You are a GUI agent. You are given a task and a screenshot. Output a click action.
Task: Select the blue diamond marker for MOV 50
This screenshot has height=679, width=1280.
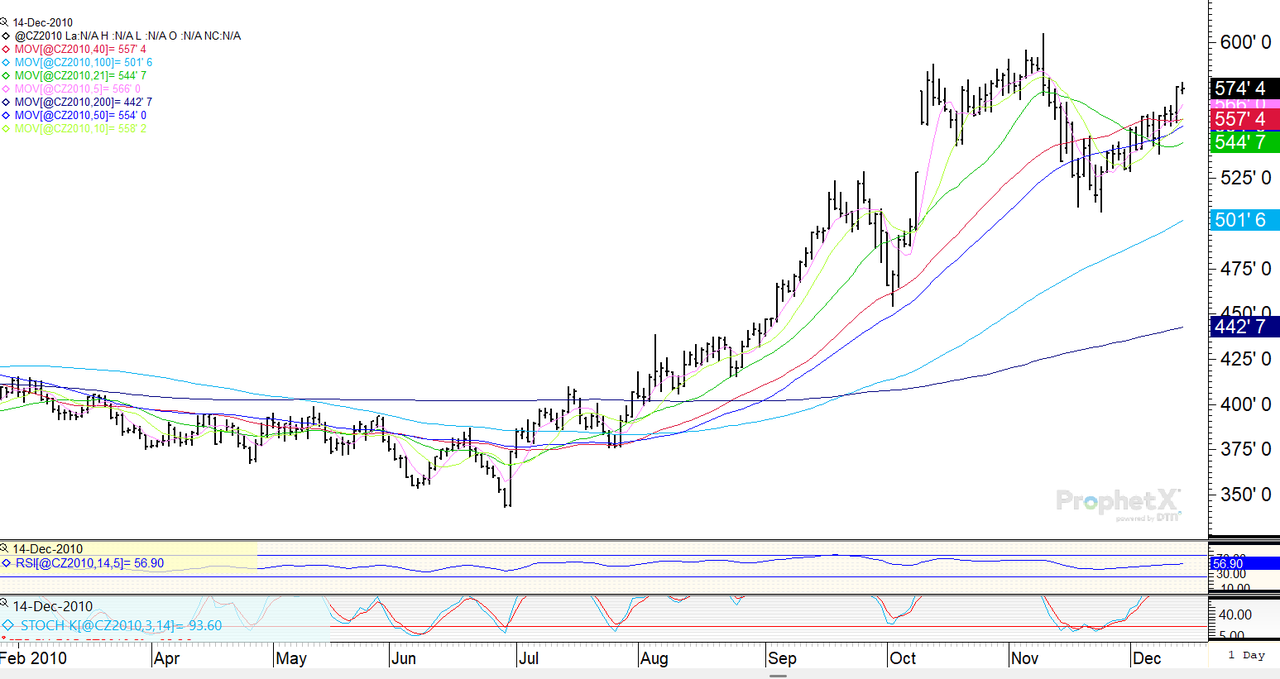[5, 115]
